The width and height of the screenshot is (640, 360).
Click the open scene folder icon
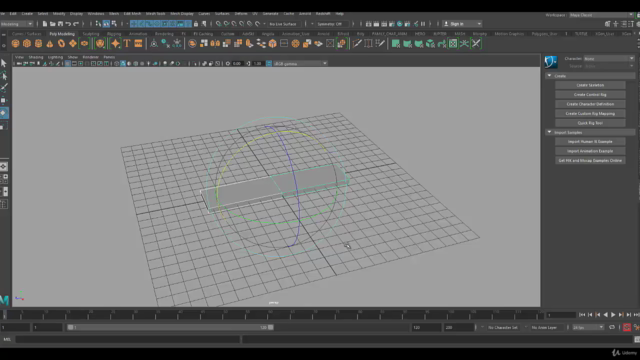[53, 24]
